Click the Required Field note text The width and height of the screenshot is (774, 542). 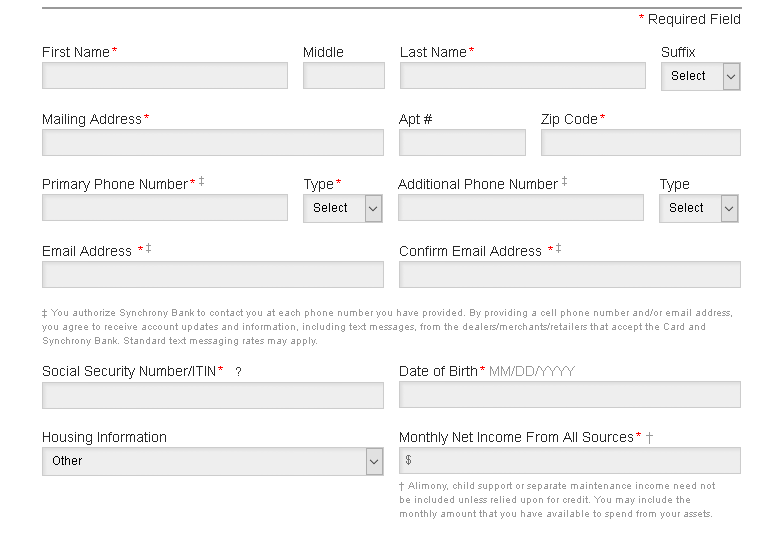point(690,19)
